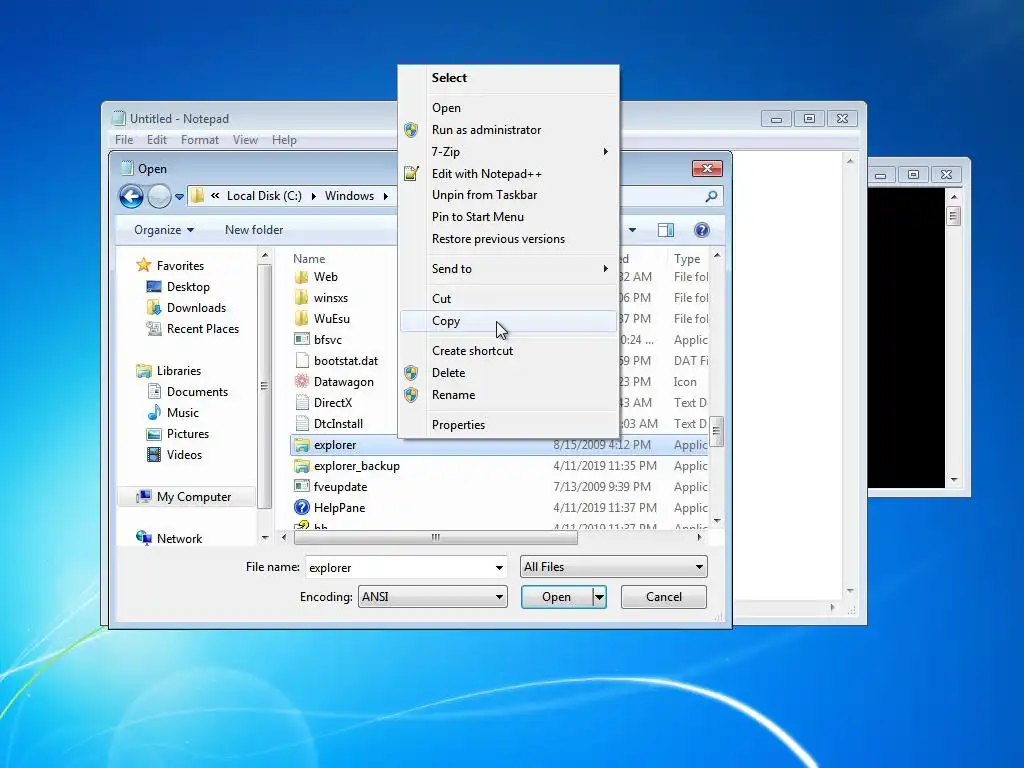Screen dimensions: 1024x768
Task: Choose Copy from the context menu
Action: pyautogui.click(x=508, y=321)
